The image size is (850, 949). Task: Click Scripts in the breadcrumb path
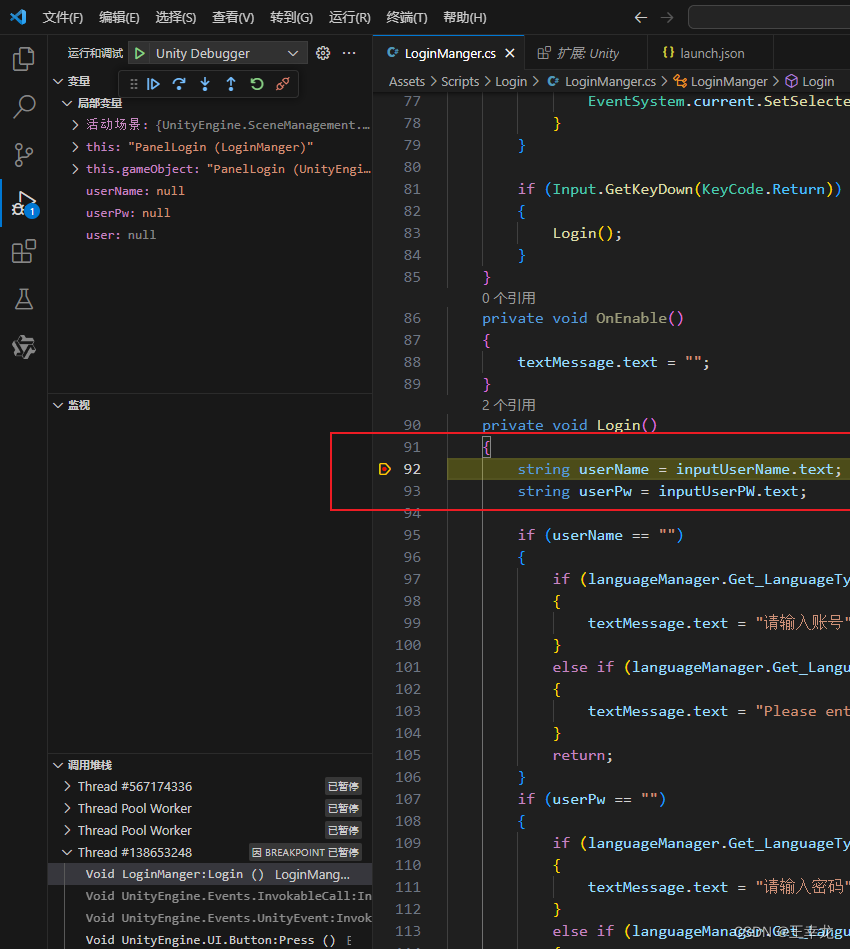(x=460, y=80)
